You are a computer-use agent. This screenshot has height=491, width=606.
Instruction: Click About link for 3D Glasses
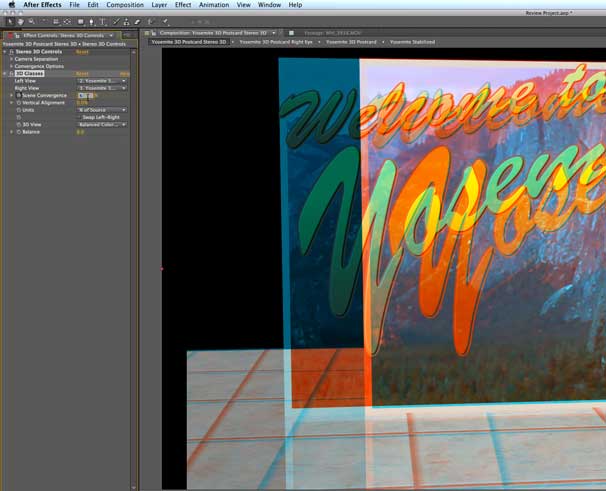124,73
